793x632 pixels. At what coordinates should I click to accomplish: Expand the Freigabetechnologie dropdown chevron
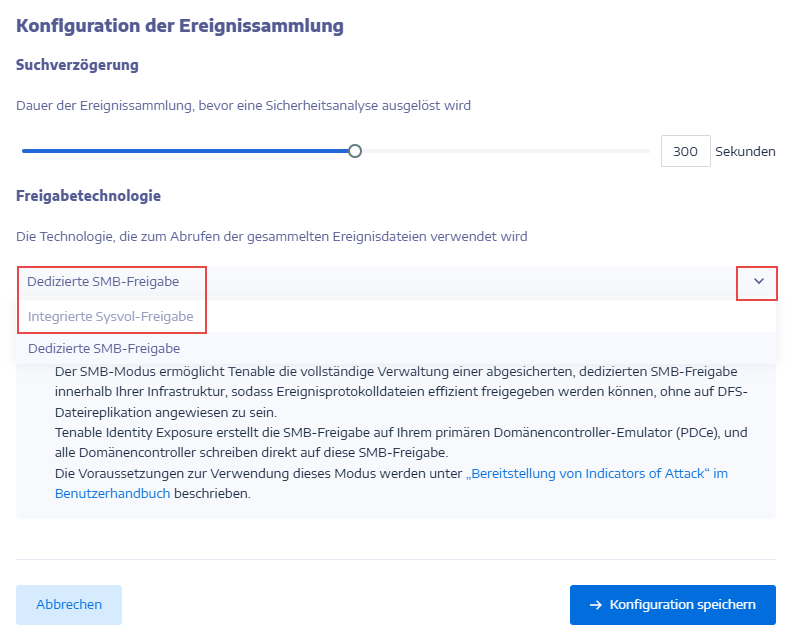tap(758, 282)
